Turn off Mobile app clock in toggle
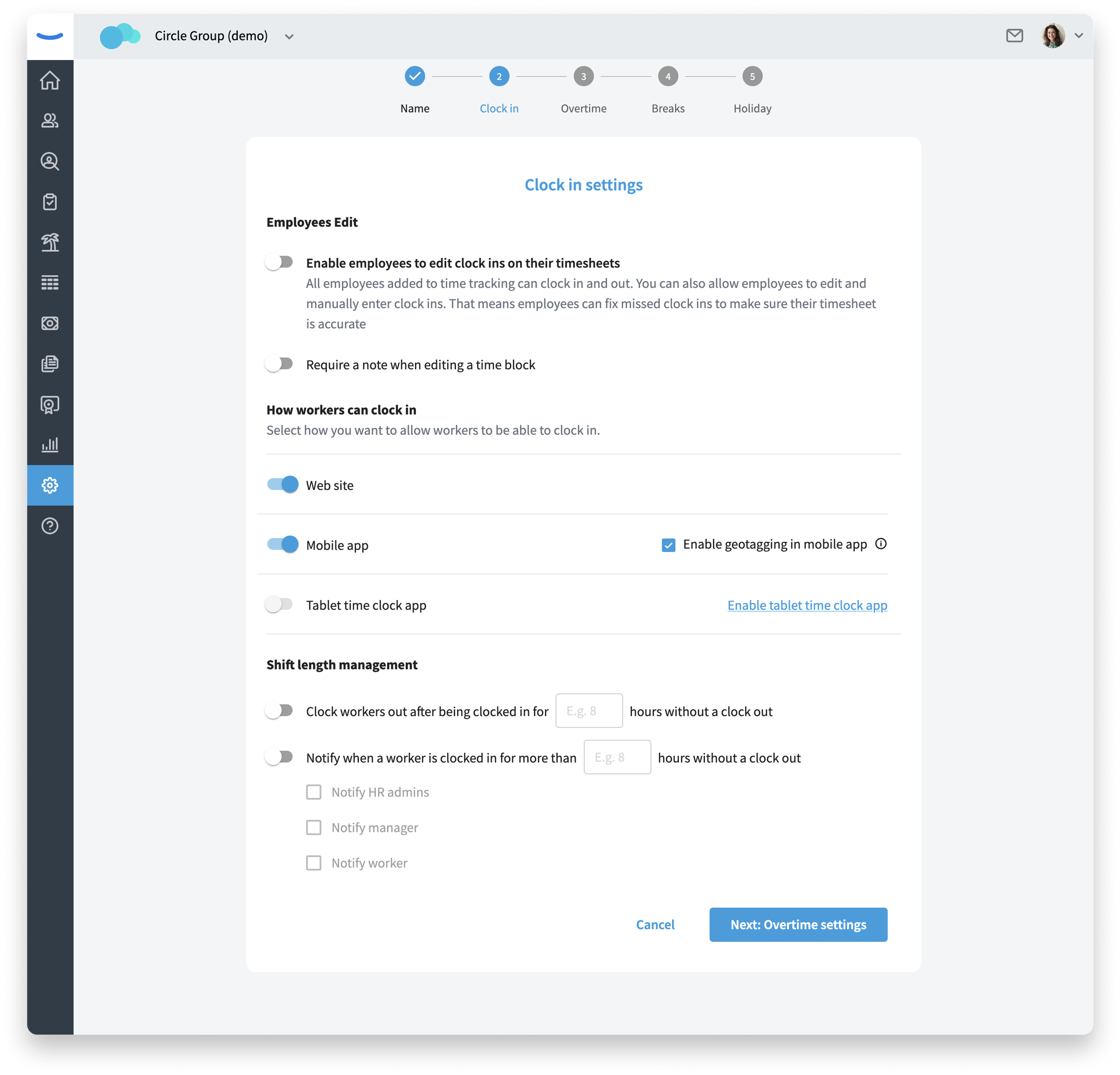Viewport: 1120px width, 1075px height. coord(282,544)
